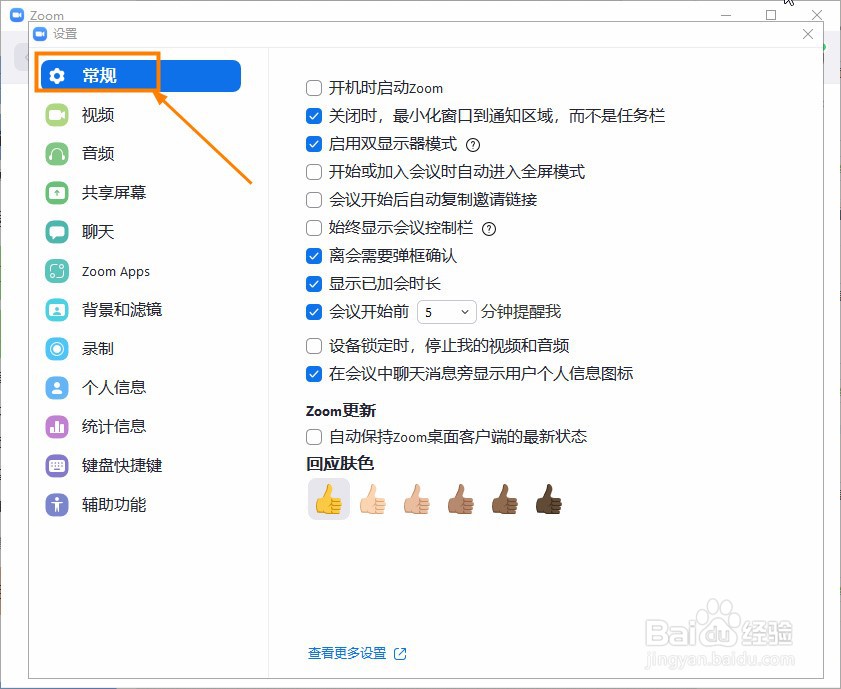Click the bar chart icon for 统计信息
This screenshot has width=841, height=689.
57,427
